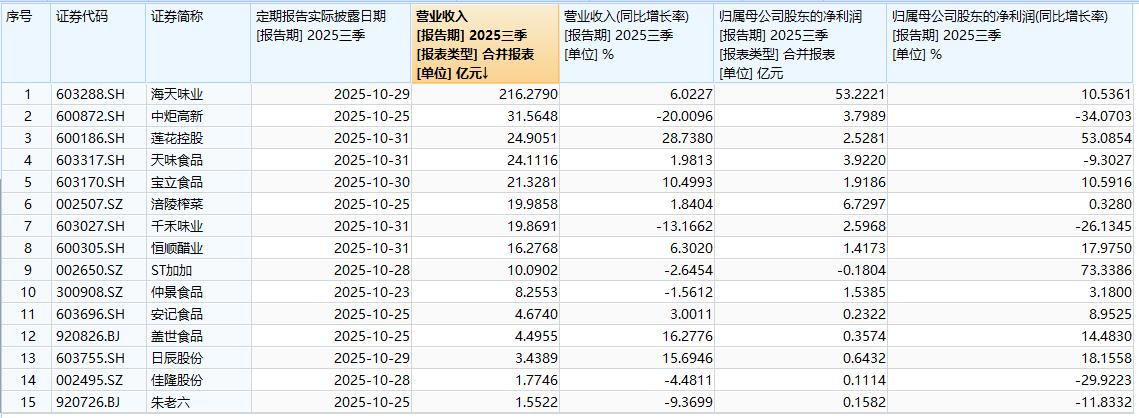Click the 2025-10-23 disclosure date cell

click(x=369, y=290)
